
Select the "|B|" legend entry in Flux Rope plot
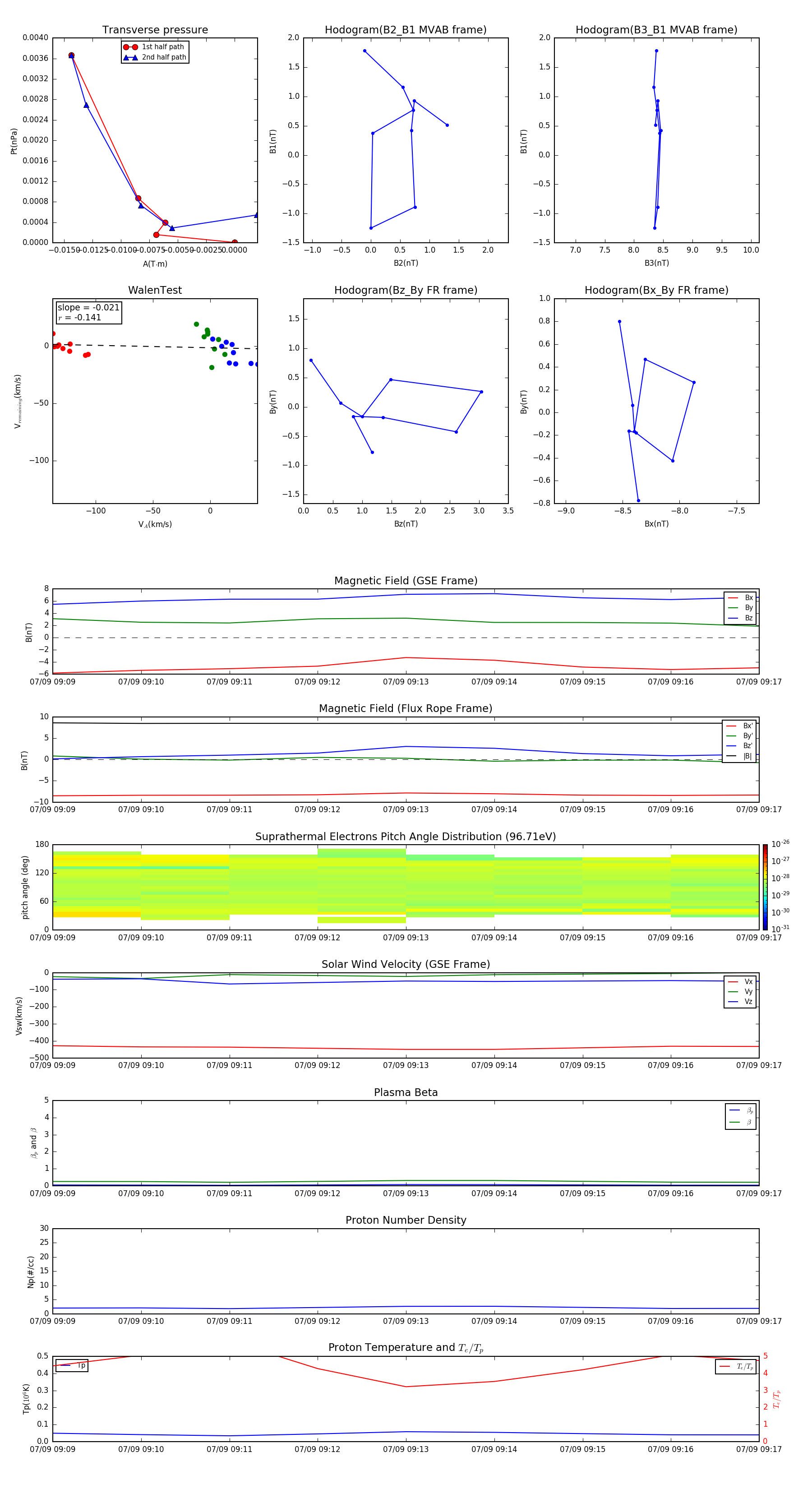click(740, 756)
